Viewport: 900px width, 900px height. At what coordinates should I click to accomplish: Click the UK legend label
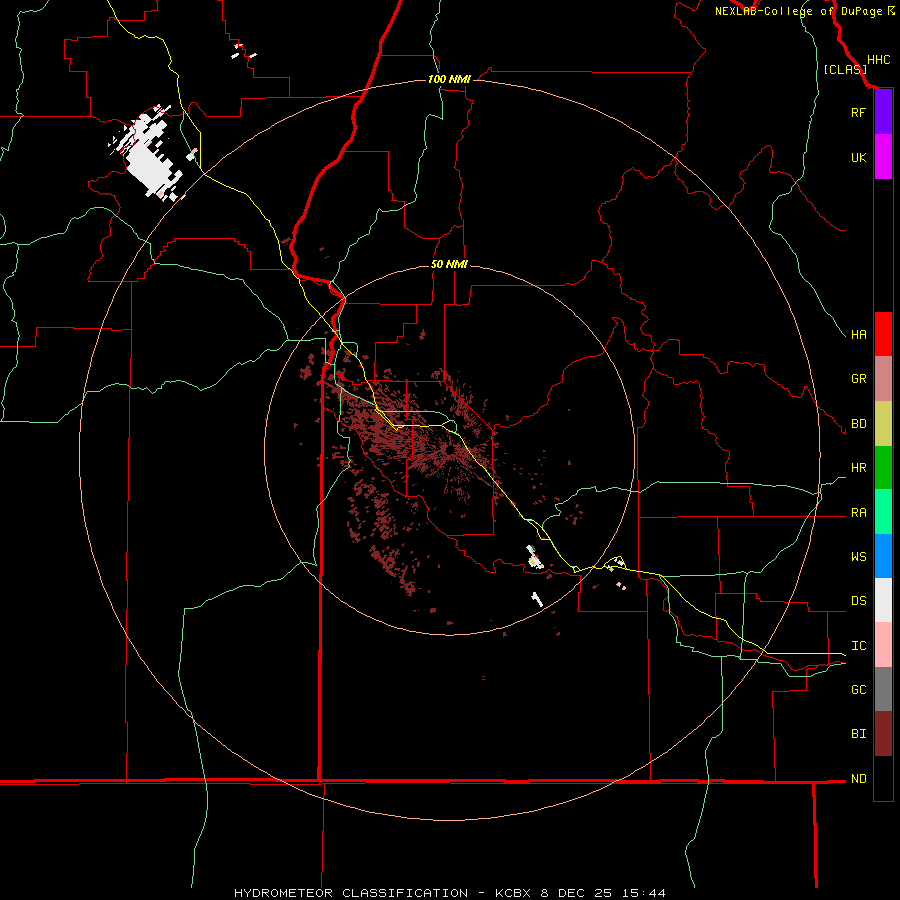coord(858,157)
